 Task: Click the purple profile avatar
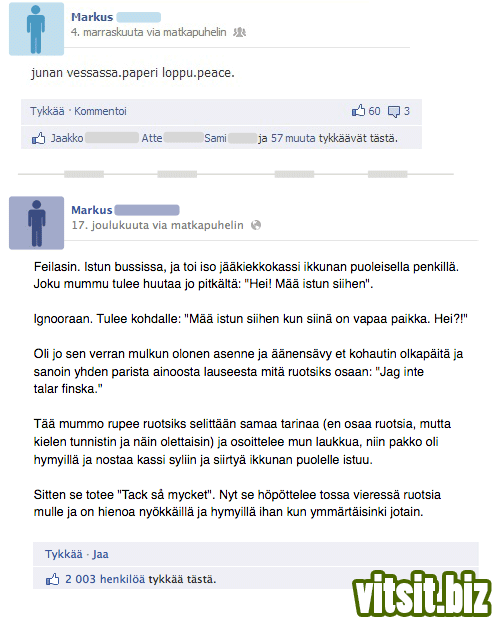(x=36, y=223)
